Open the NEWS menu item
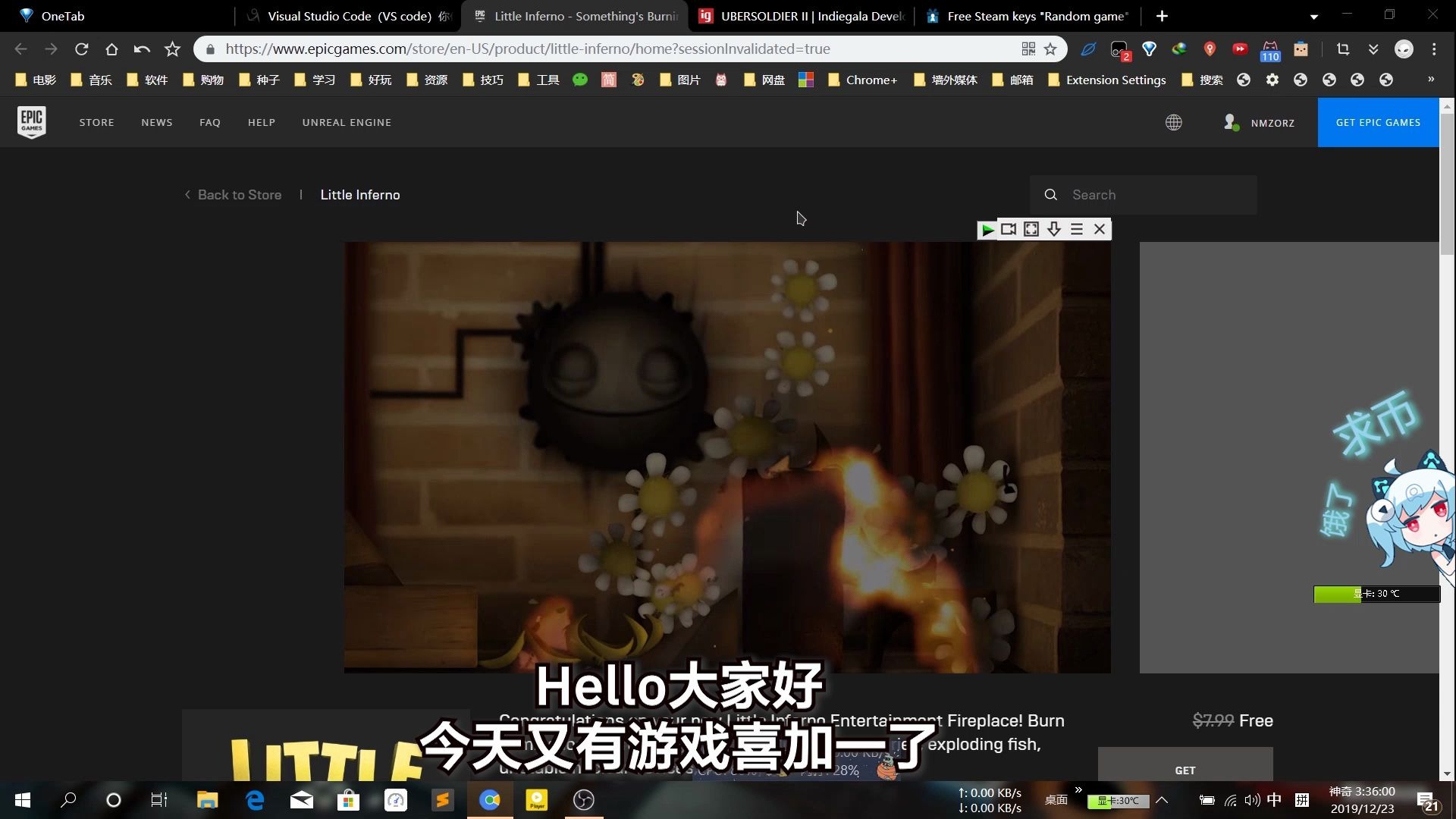1456x819 pixels. (x=157, y=122)
